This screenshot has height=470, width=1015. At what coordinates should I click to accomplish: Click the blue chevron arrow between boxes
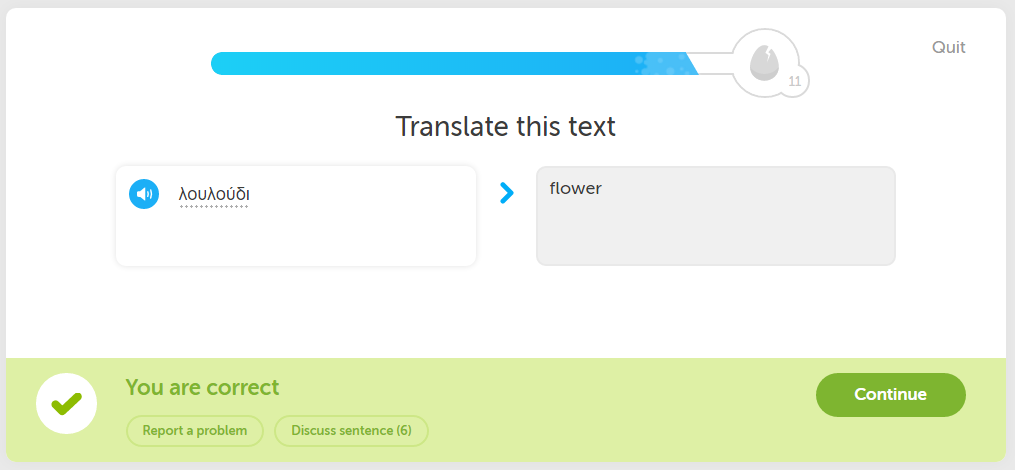[507, 193]
